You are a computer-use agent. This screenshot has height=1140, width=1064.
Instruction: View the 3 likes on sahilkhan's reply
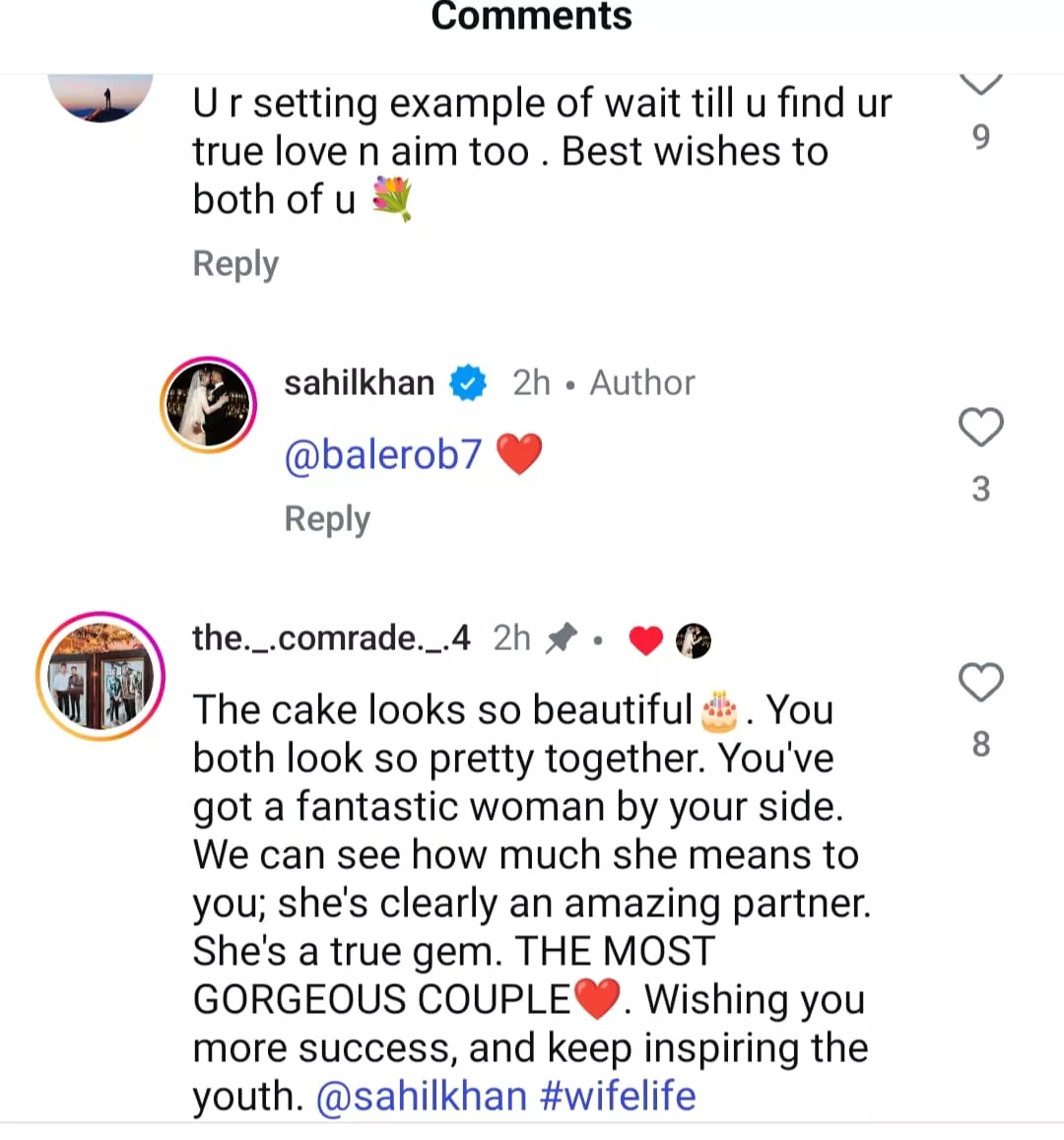click(x=980, y=489)
